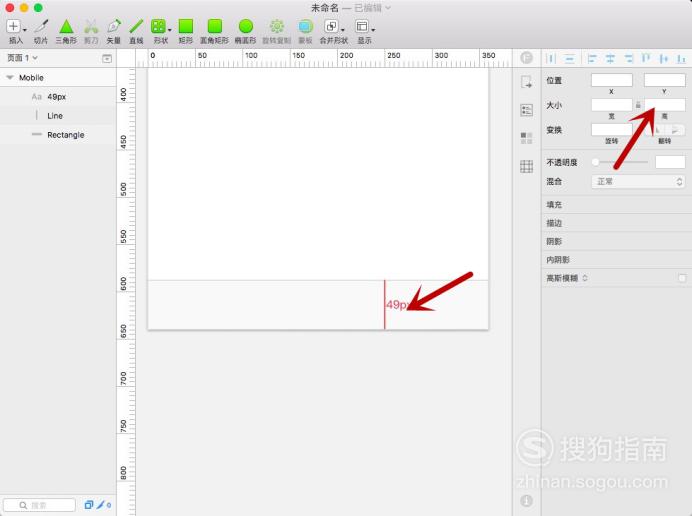Click the height (高) input field
The image size is (692, 516).
[x=665, y=105]
